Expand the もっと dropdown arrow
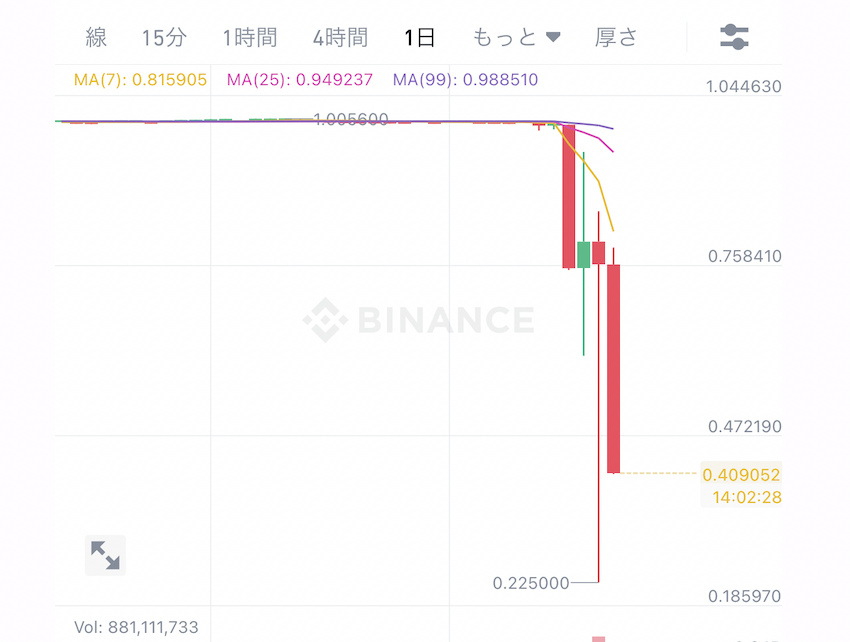The height and width of the screenshot is (642, 850). tap(553, 37)
